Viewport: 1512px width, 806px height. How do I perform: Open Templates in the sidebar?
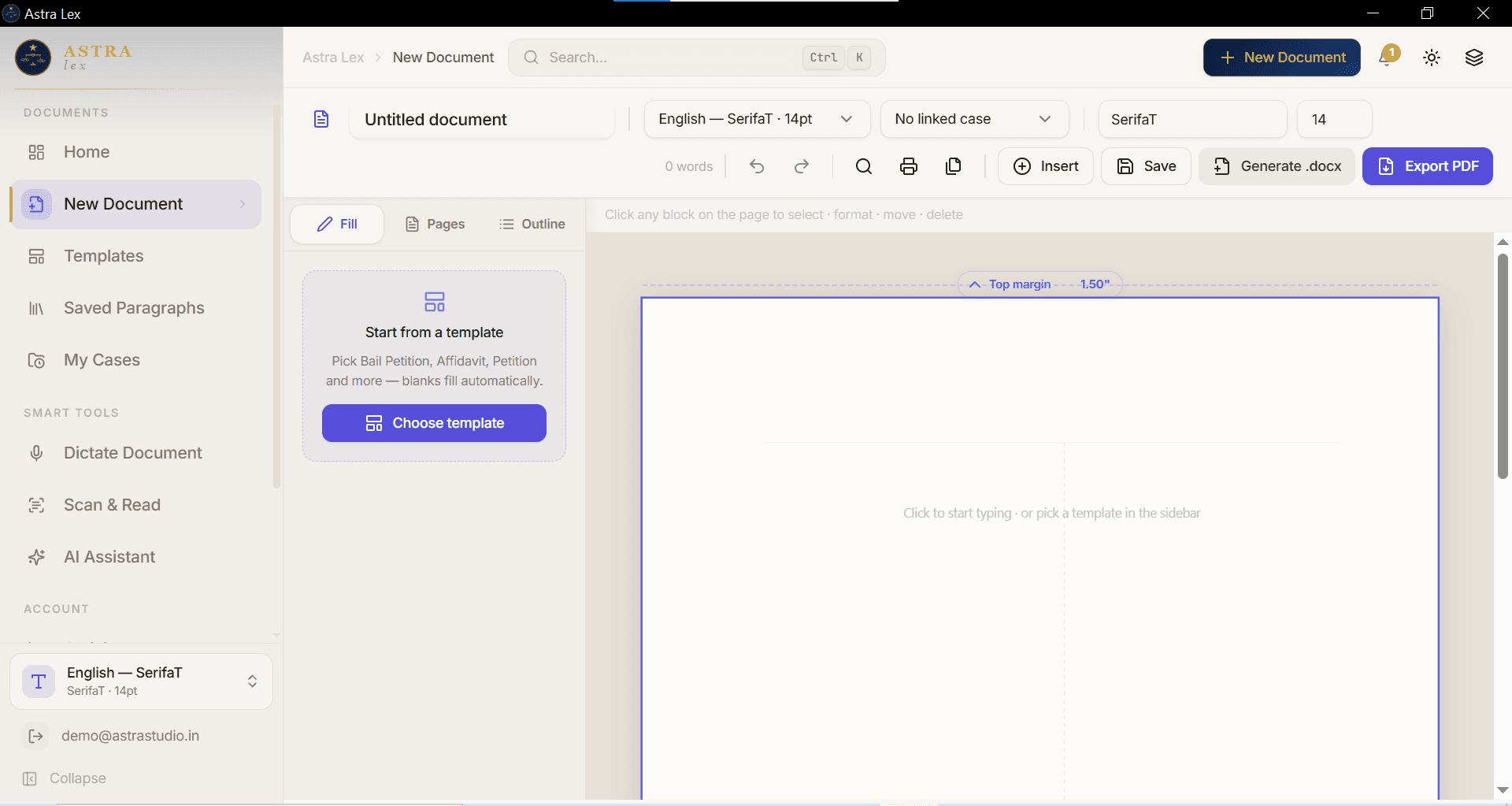tap(135, 256)
